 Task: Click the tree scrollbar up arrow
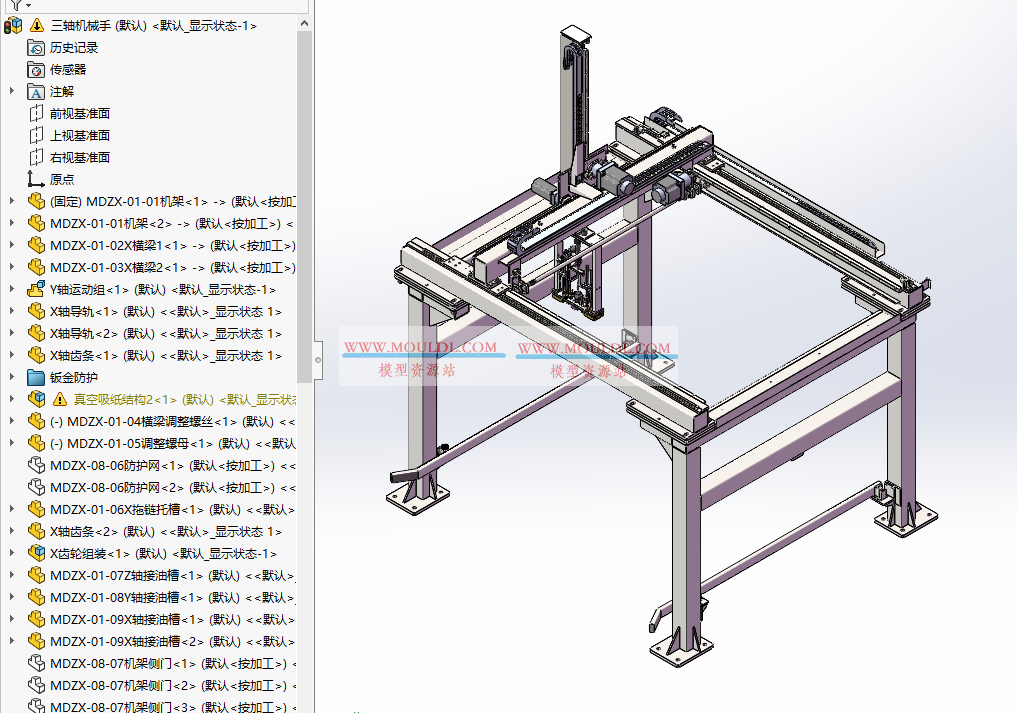tap(303, 25)
